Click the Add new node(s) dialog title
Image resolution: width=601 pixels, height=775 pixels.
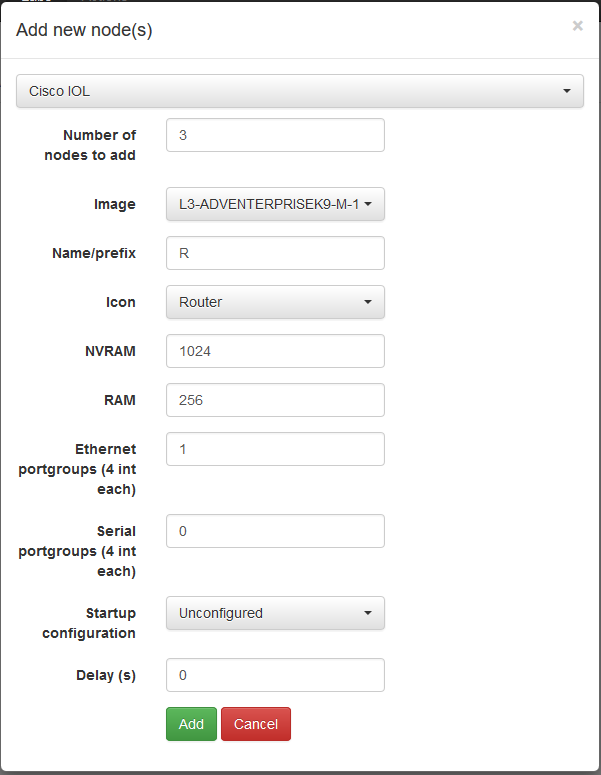click(84, 30)
